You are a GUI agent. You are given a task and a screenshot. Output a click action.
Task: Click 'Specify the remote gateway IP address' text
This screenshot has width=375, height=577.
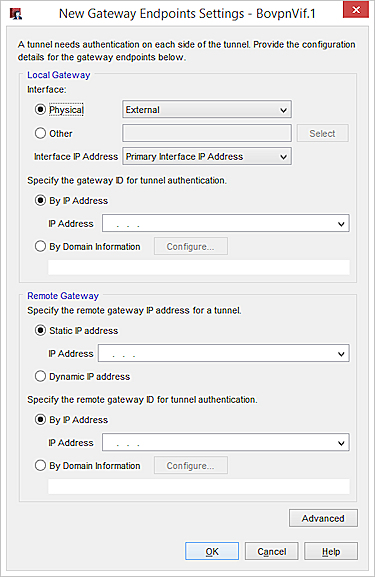click(x=134, y=311)
